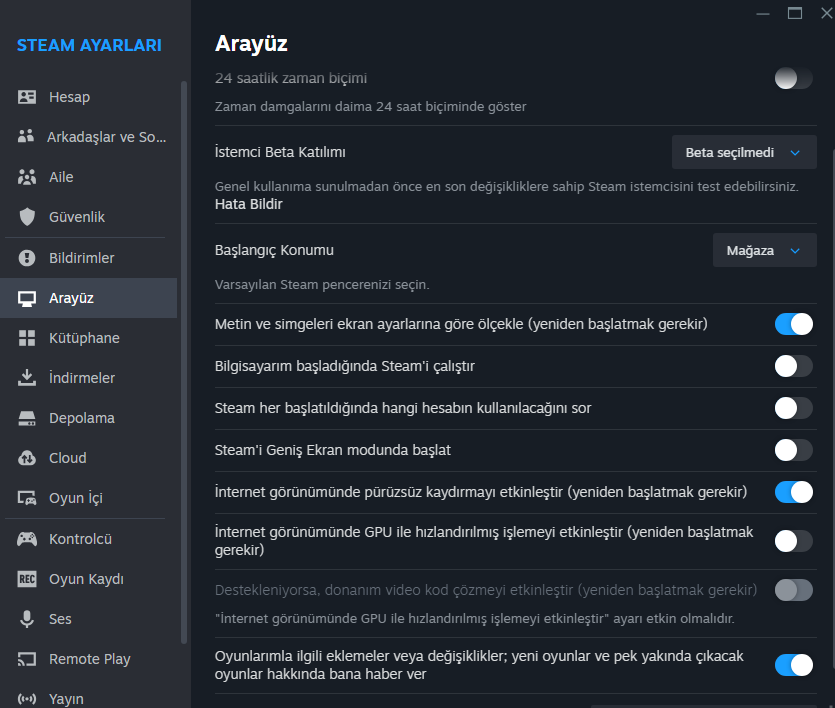835x708 pixels.
Task: Click the Oyun Kaydı REC icon
Action: tap(27, 579)
